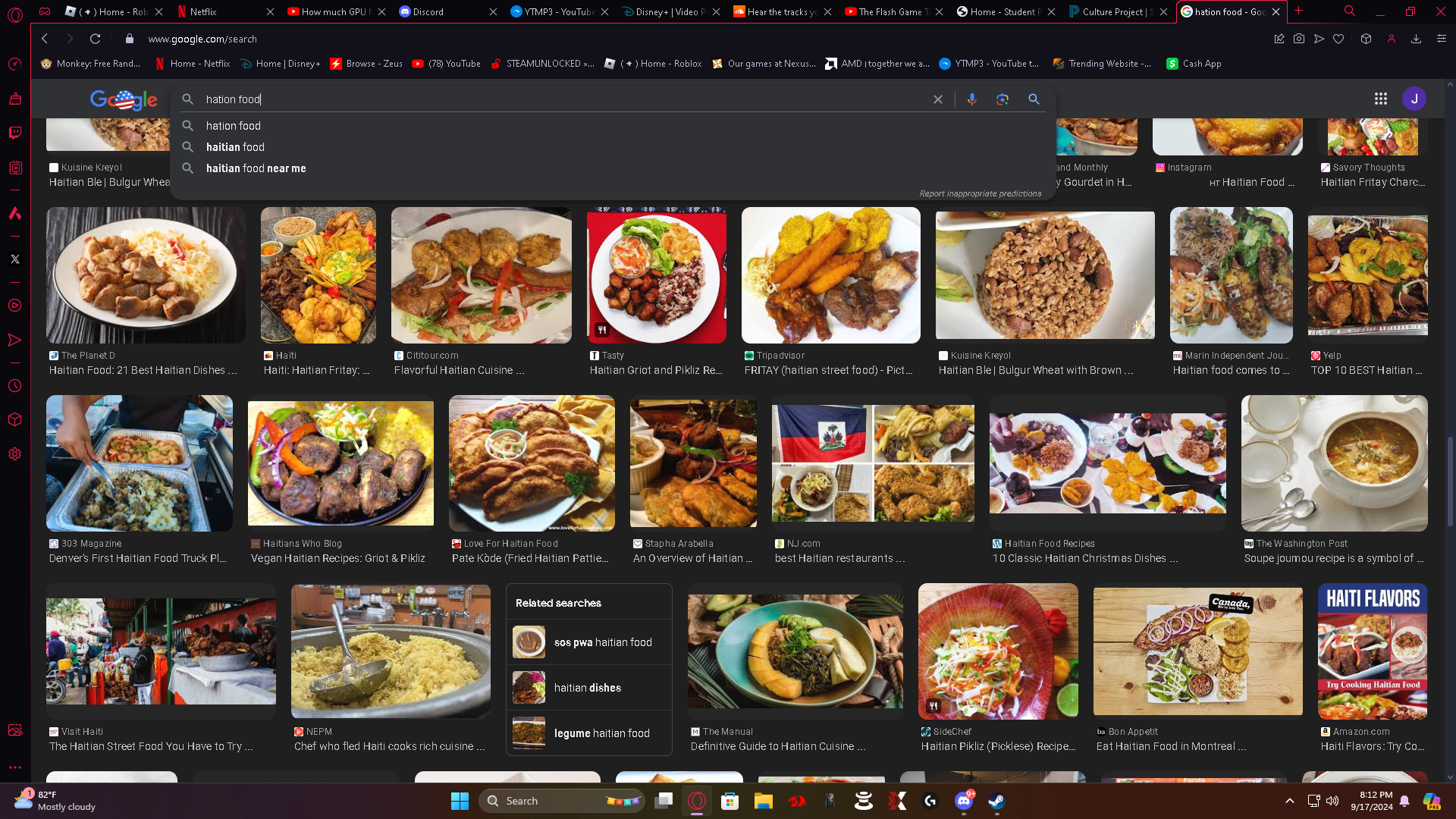Open Twitch panel in Opera sidebar
The height and width of the screenshot is (819, 1456).
(x=14, y=133)
